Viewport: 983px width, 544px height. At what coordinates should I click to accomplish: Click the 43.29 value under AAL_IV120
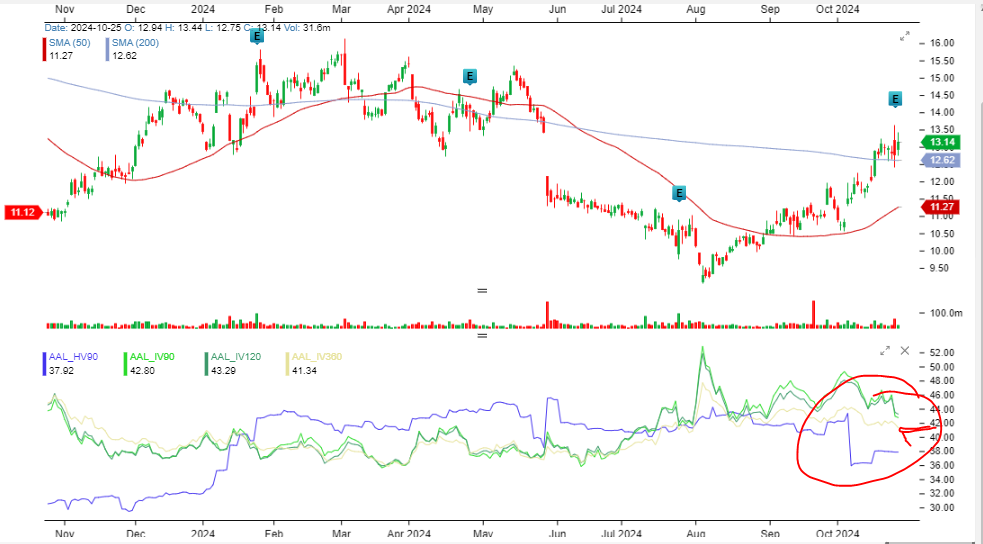point(222,370)
